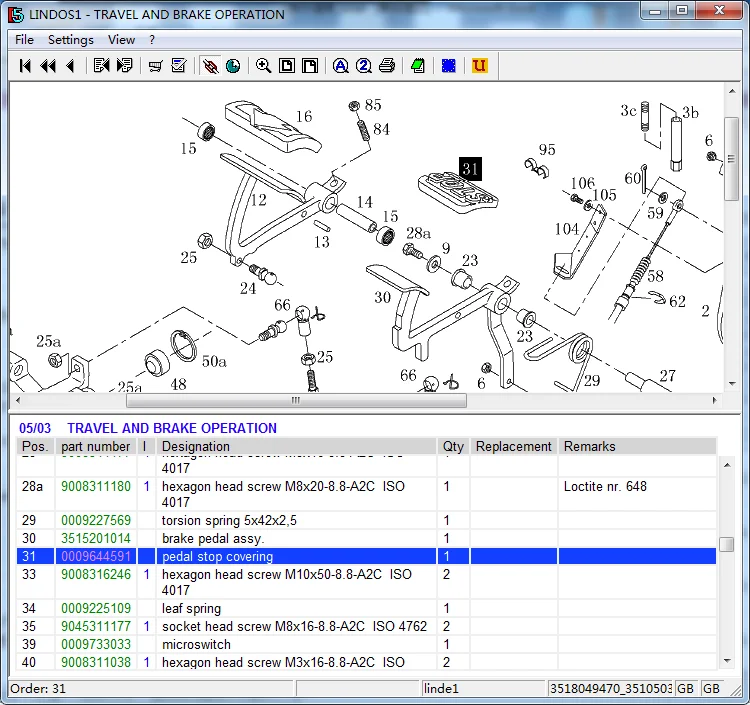Screen dimensions: 750x705
Task: Click the fast rewind double-arrow icon
Action: click(48, 66)
